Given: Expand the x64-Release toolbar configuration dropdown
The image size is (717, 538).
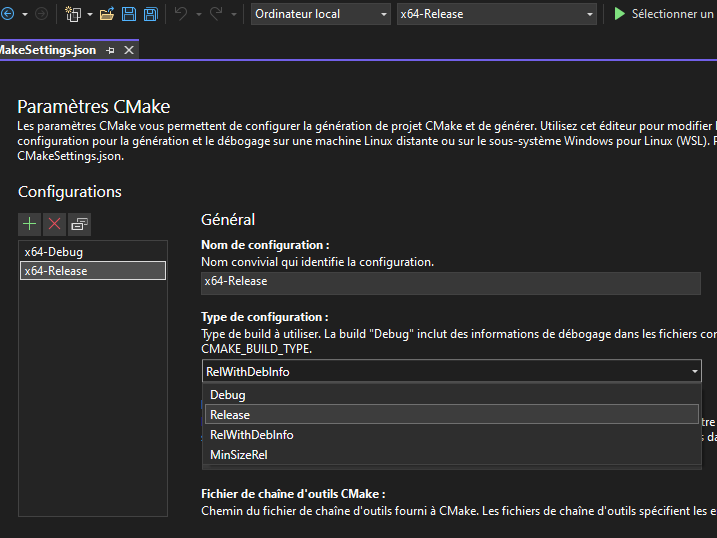Looking at the screenshot, I should pyautogui.click(x=495, y=14).
